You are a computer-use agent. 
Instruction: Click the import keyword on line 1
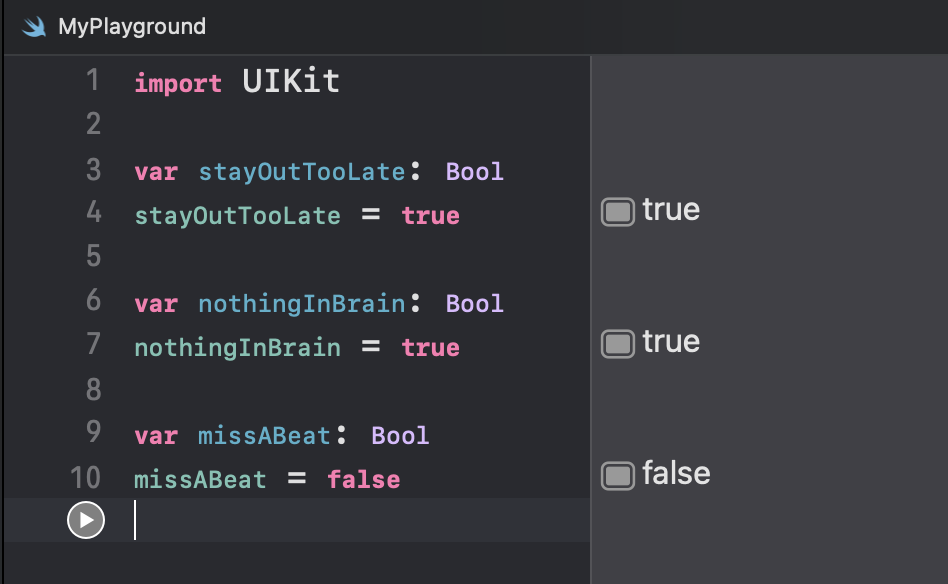(178, 83)
